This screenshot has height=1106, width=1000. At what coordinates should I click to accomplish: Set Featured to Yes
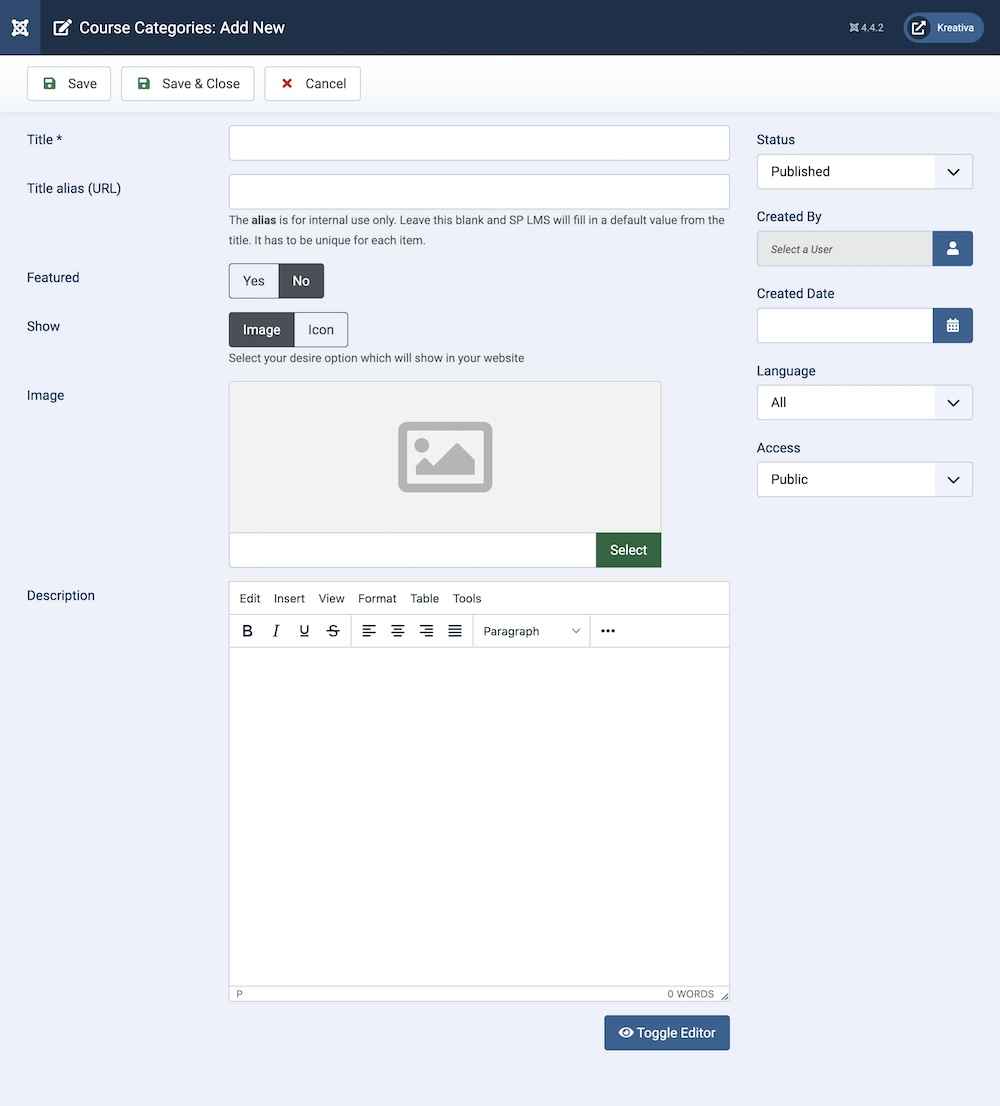click(x=254, y=281)
